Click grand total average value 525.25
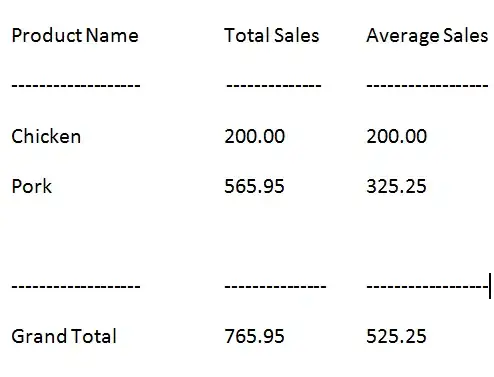The height and width of the screenshot is (377, 494). coord(396,336)
